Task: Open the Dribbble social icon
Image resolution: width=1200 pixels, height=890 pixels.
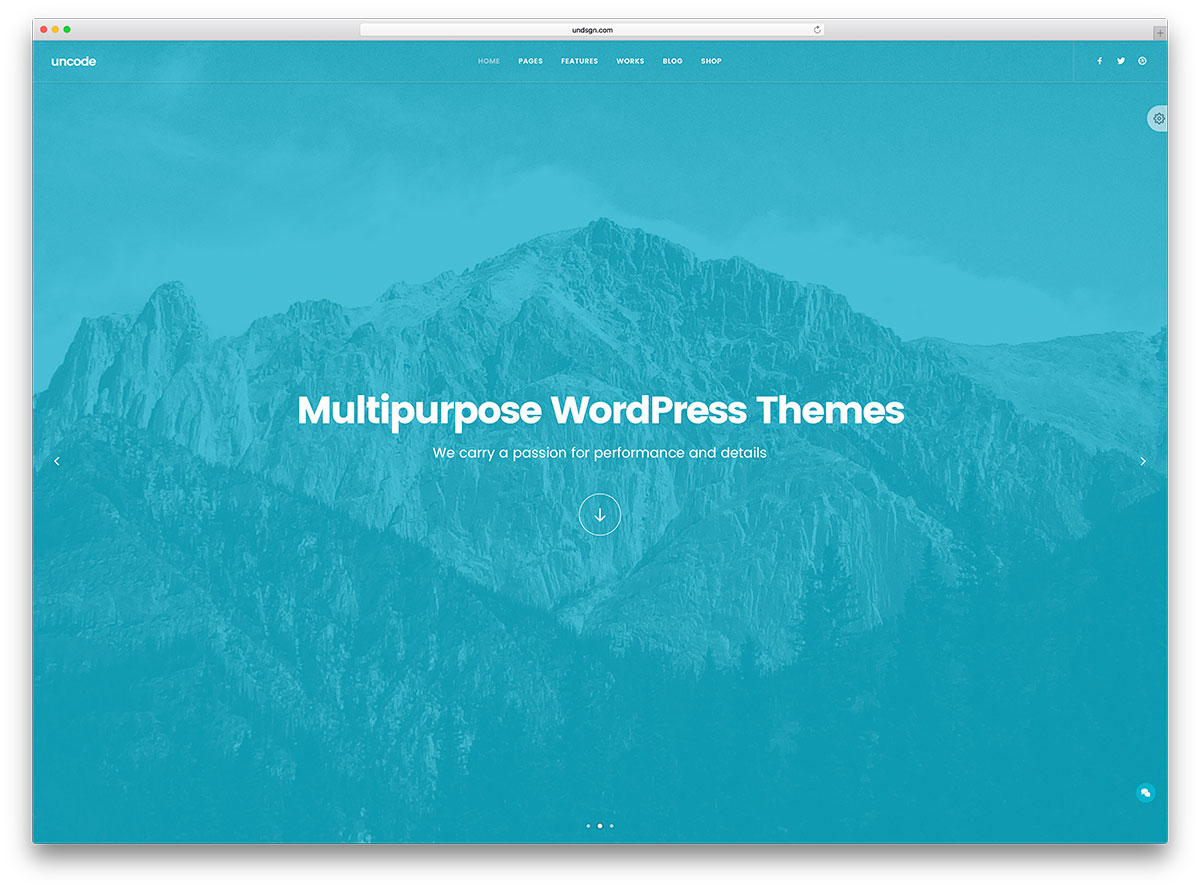Action: click(1142, 61)
